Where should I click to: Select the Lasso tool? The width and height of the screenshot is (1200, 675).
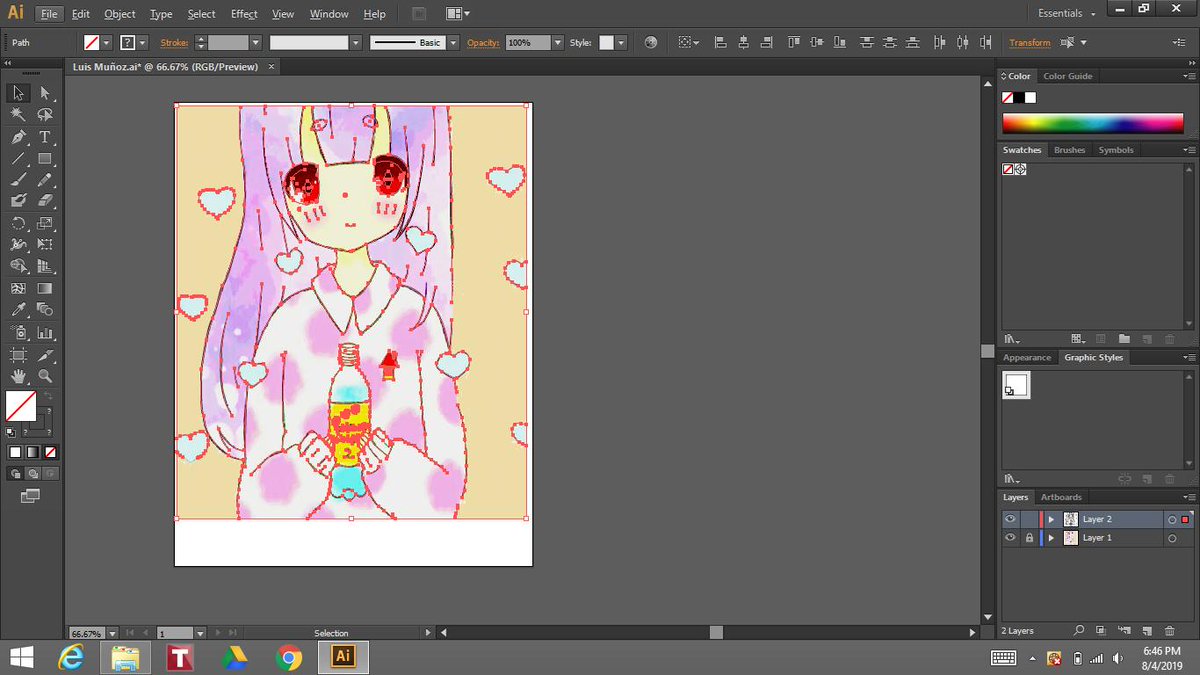[45, 115]
